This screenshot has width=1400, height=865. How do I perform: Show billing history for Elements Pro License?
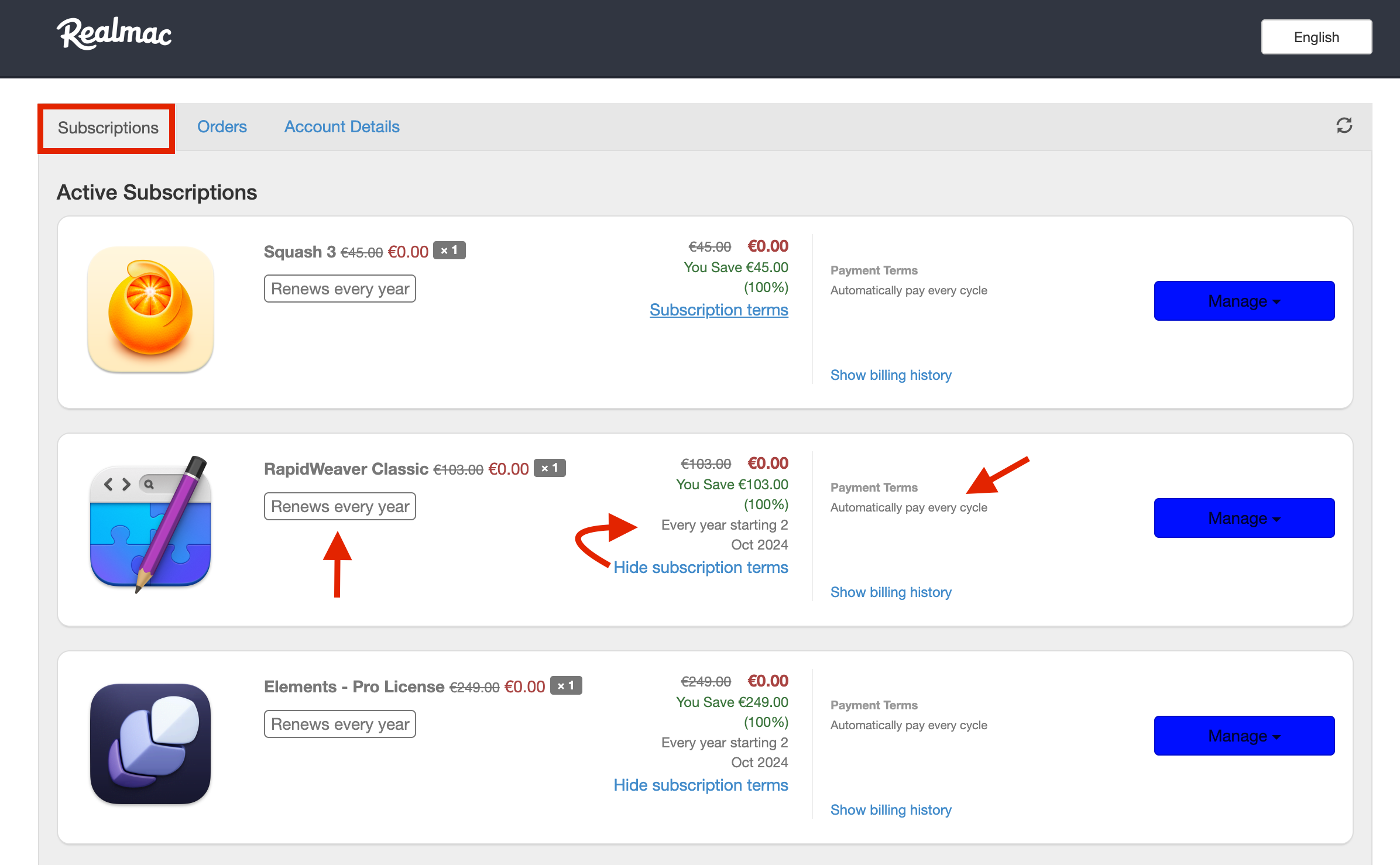(x=891, y=810)
